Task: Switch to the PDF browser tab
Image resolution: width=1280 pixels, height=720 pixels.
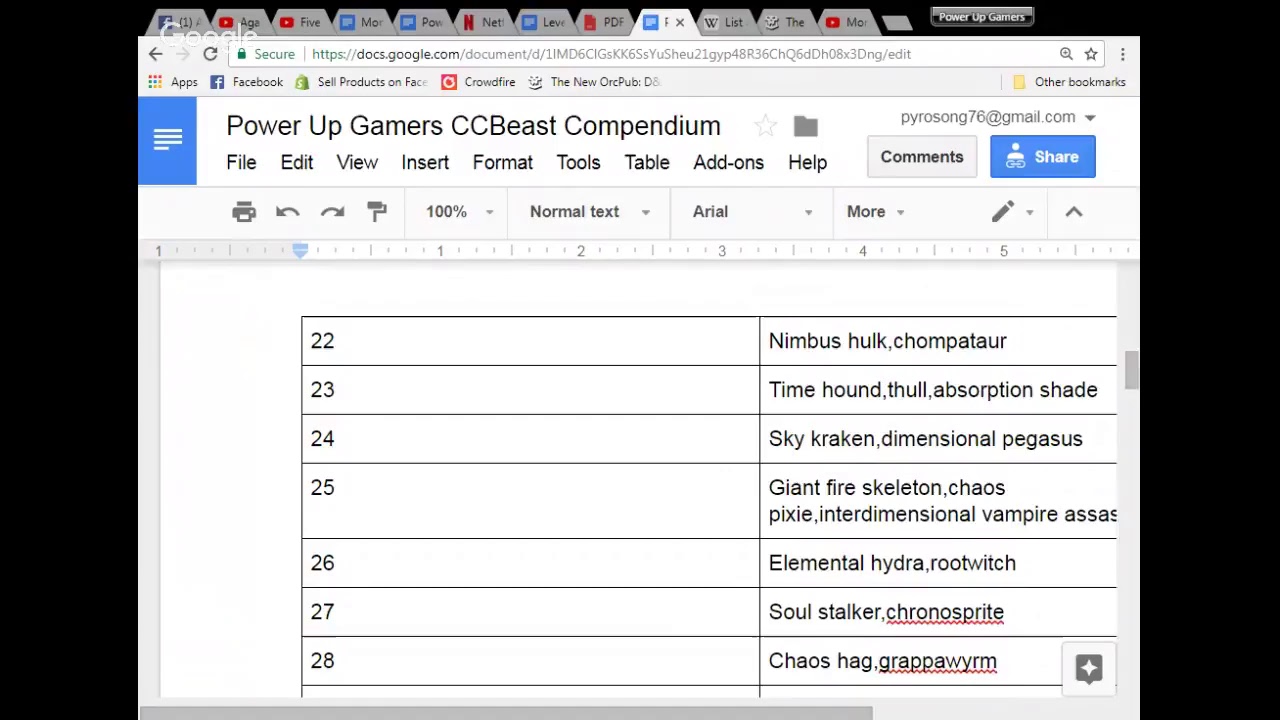Action: pyautogui.click(x=605, y=22)
